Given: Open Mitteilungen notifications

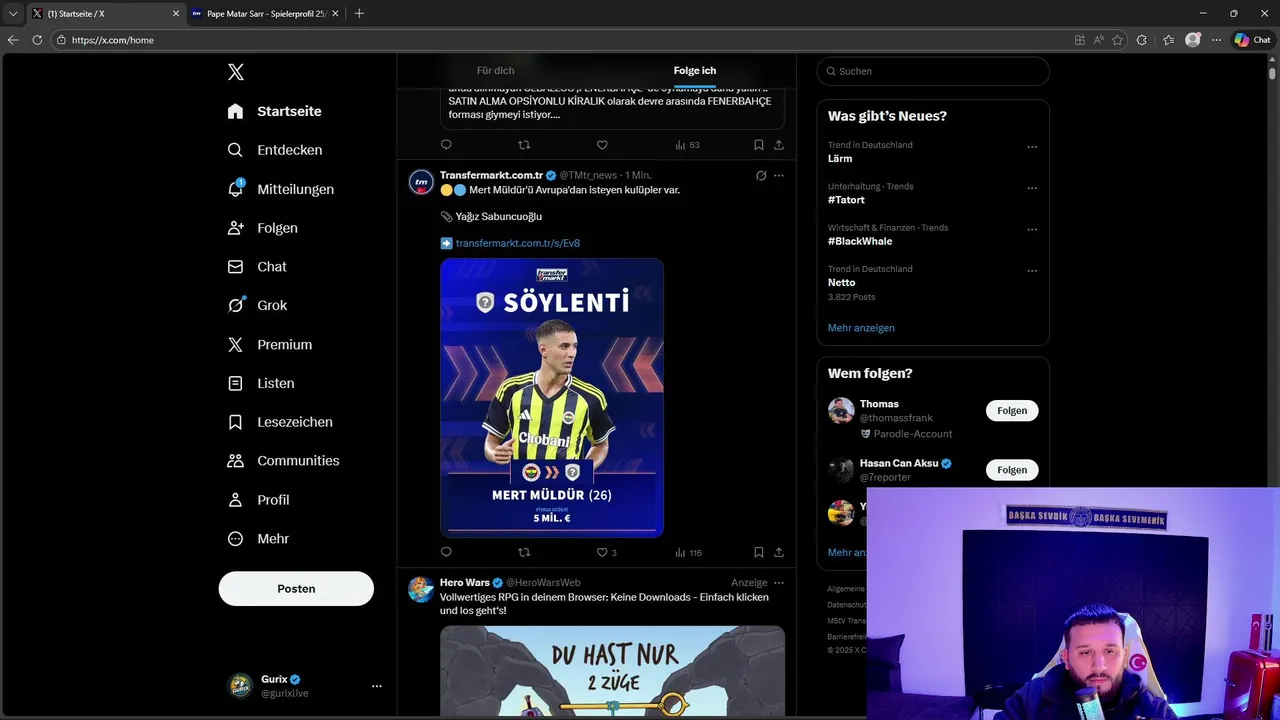Looking at the screenshot, I should 280,189.
